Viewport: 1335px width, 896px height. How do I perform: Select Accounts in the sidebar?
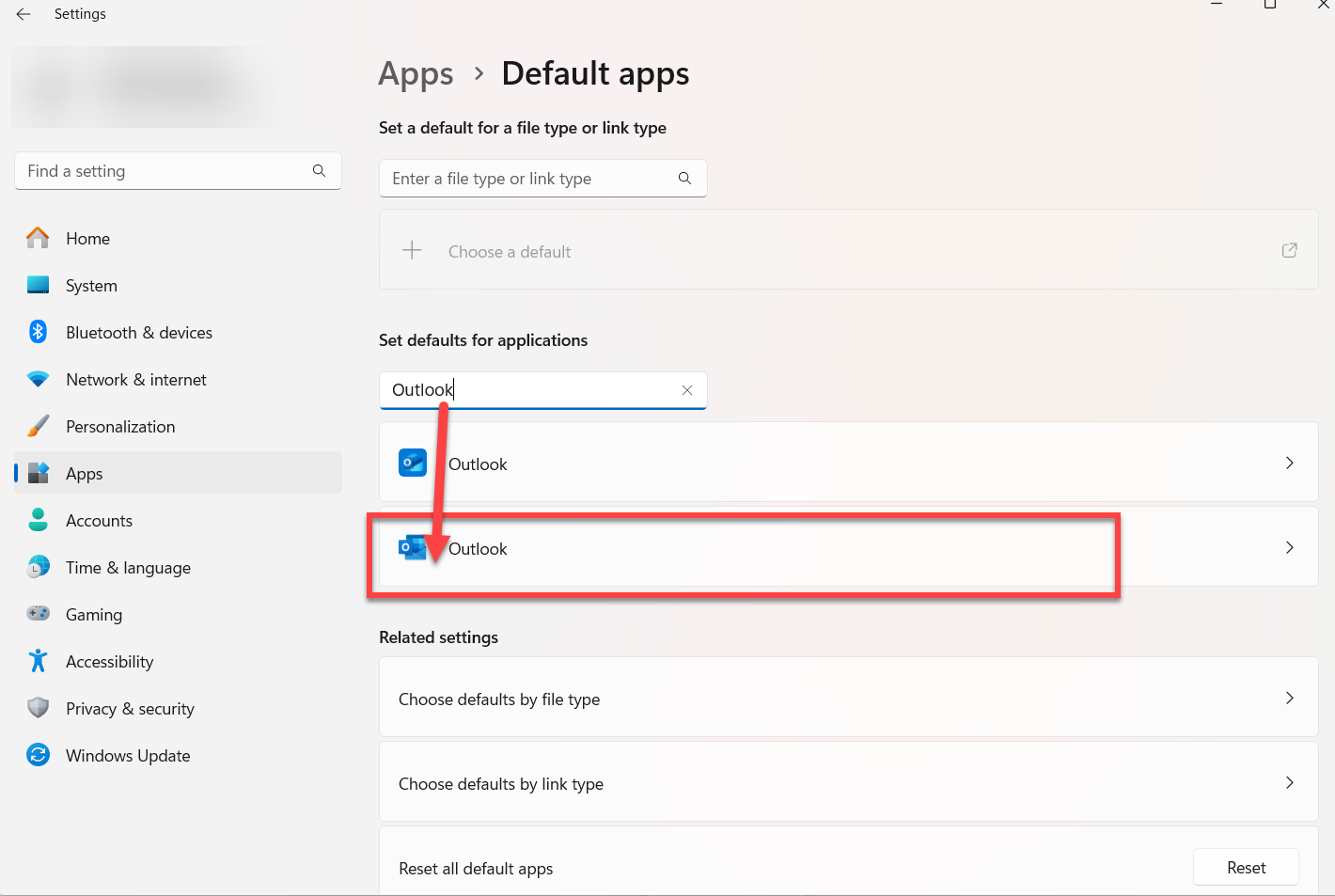(x=179, y=520)
